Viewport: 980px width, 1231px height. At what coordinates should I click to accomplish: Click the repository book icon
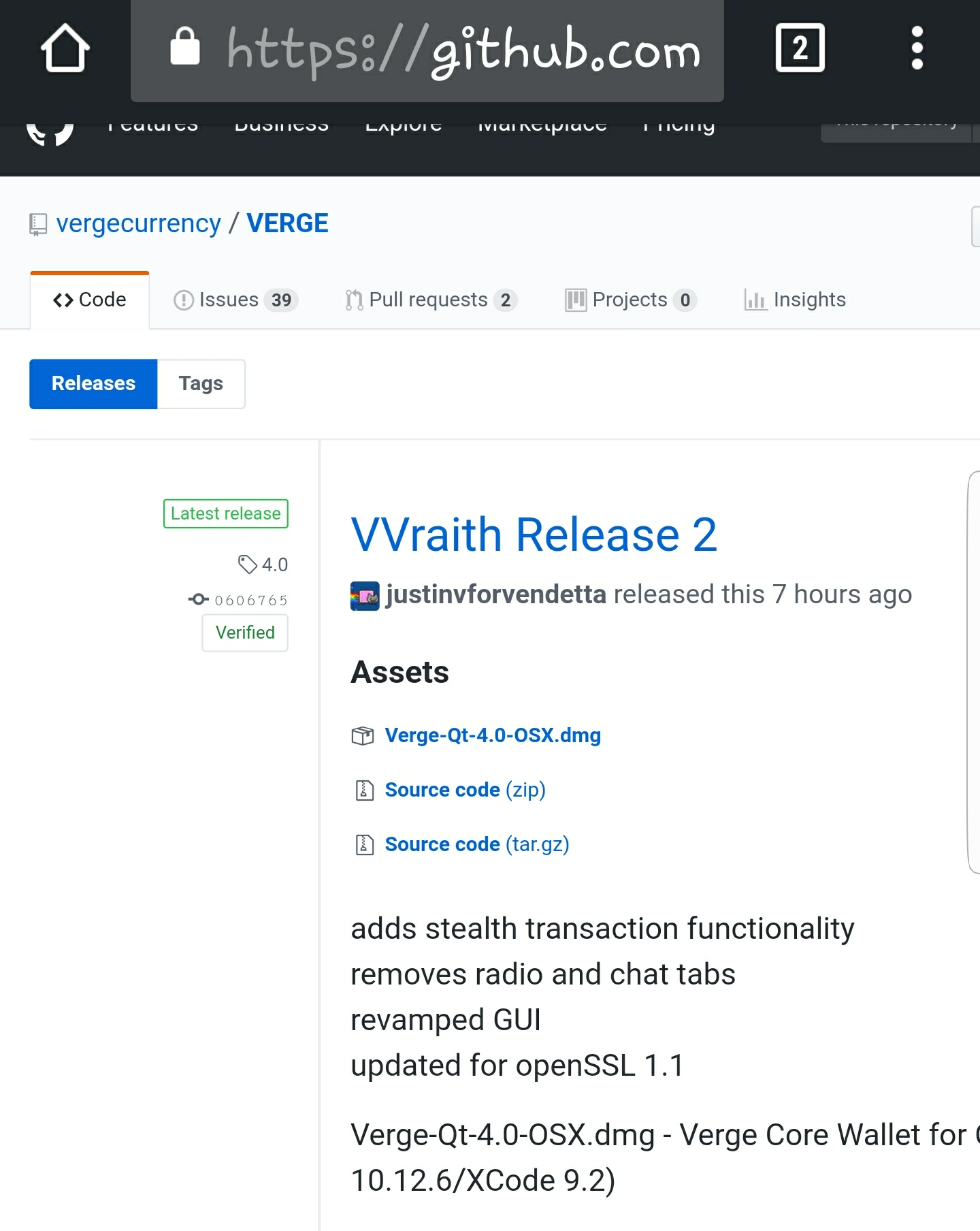[38, 225]
